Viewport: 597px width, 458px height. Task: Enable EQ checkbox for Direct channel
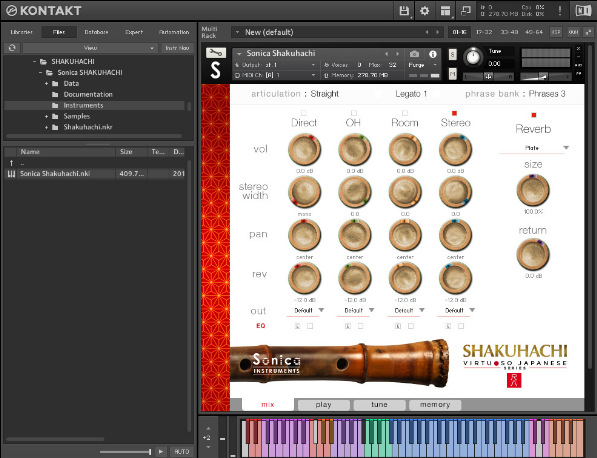[310, 326]
